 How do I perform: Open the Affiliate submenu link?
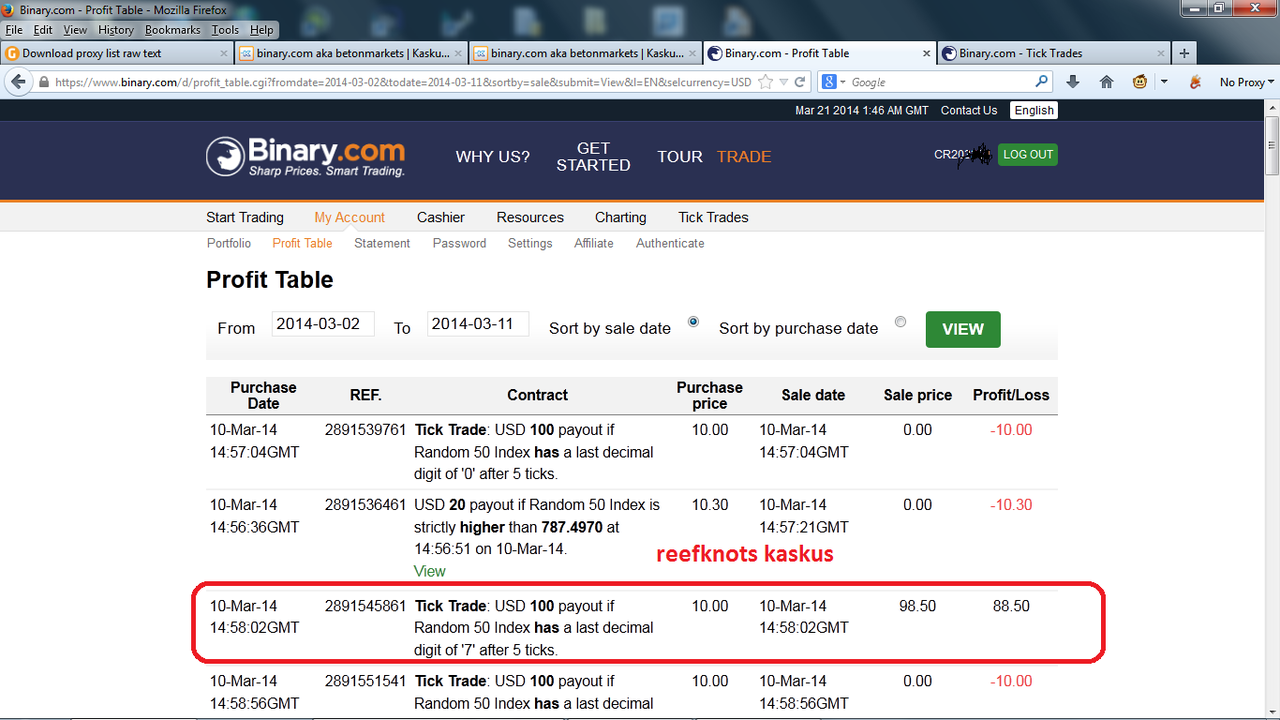click(594, 243)
